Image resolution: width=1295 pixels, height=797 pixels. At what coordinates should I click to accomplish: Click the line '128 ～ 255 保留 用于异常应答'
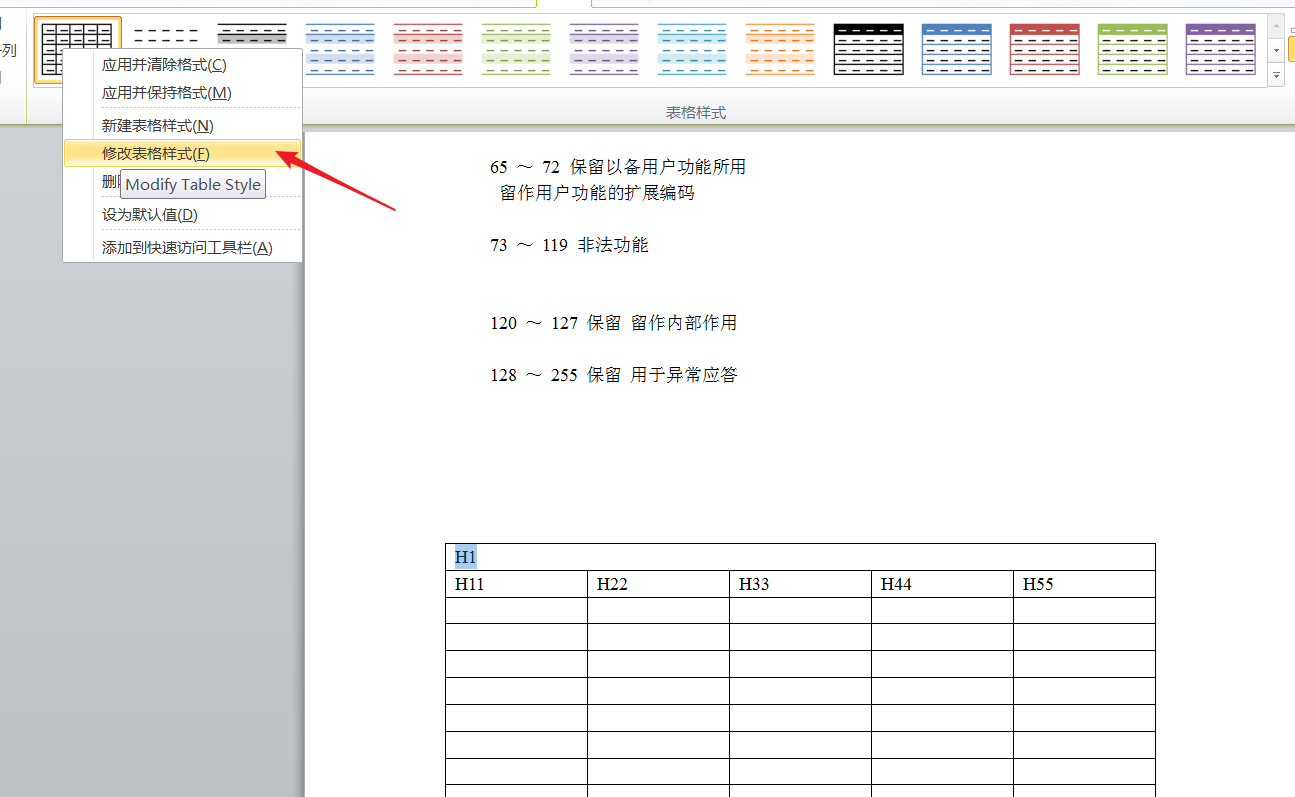point(613,375)
